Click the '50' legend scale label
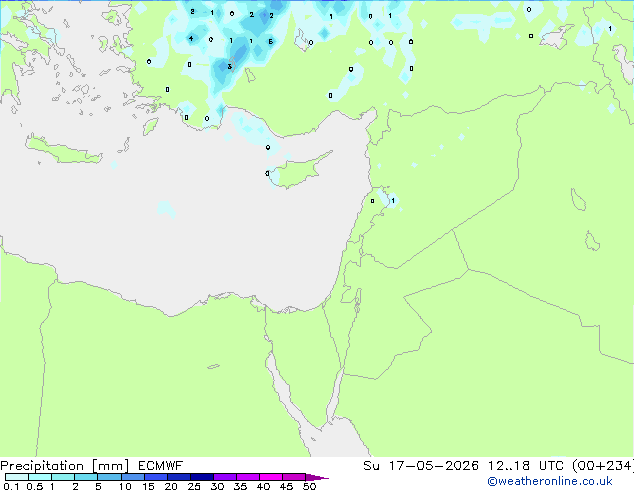The width and height of the screenshot is (634, 490). 309,486
